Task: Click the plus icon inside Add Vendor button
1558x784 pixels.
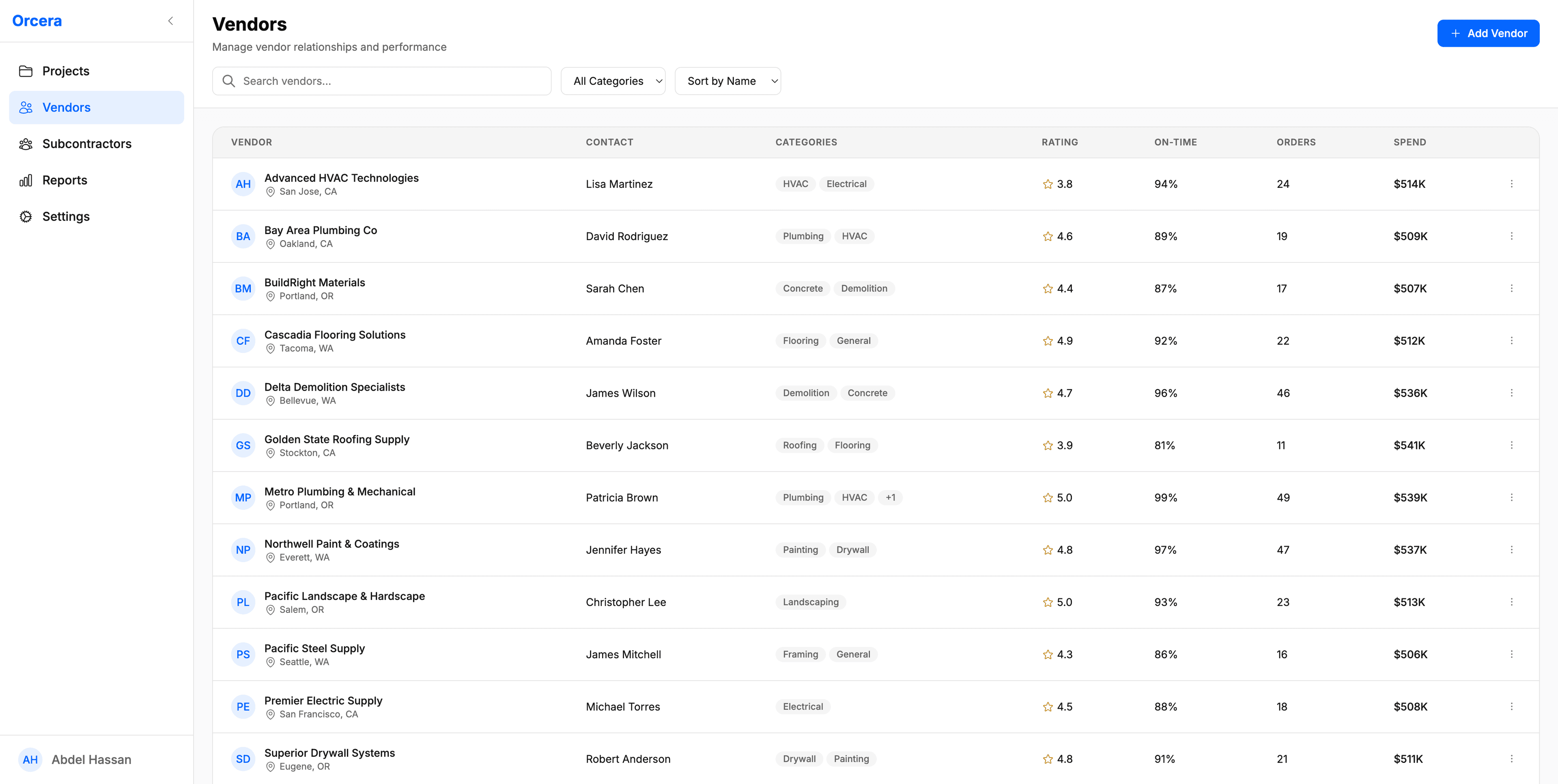Action: (1455, 33)
